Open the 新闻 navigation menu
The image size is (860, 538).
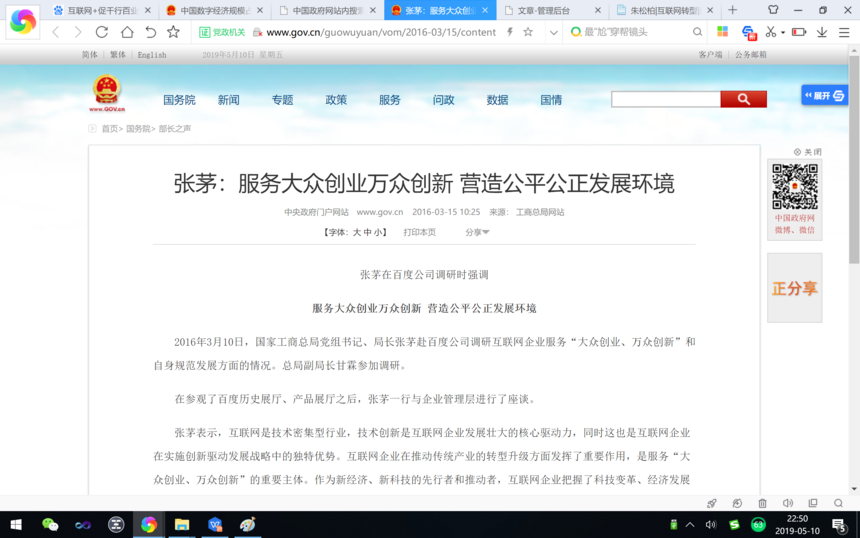228,100
